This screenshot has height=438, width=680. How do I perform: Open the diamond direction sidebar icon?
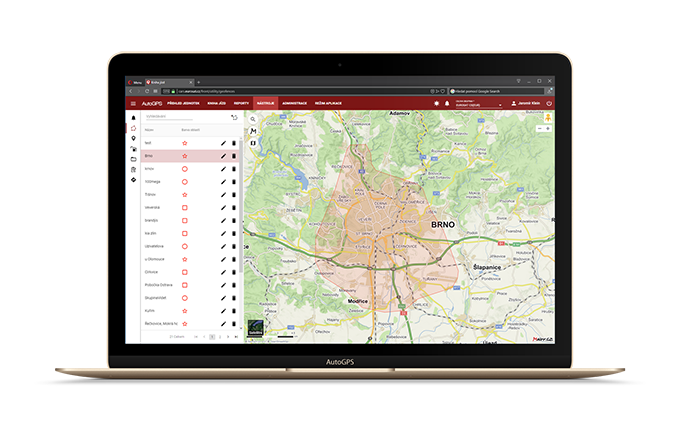pyautogui.click(x=134, y=180)
